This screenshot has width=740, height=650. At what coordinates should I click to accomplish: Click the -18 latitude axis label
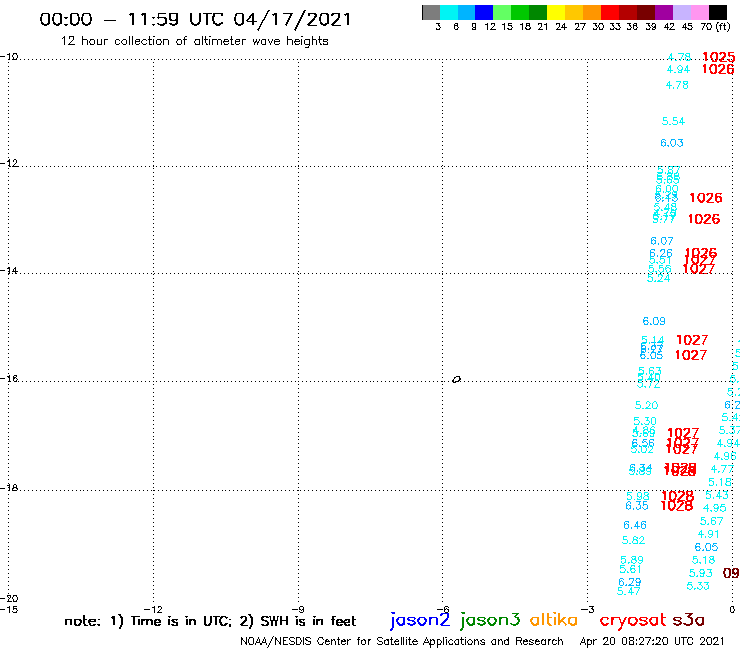pyautogui.click(x=9, y=488)
